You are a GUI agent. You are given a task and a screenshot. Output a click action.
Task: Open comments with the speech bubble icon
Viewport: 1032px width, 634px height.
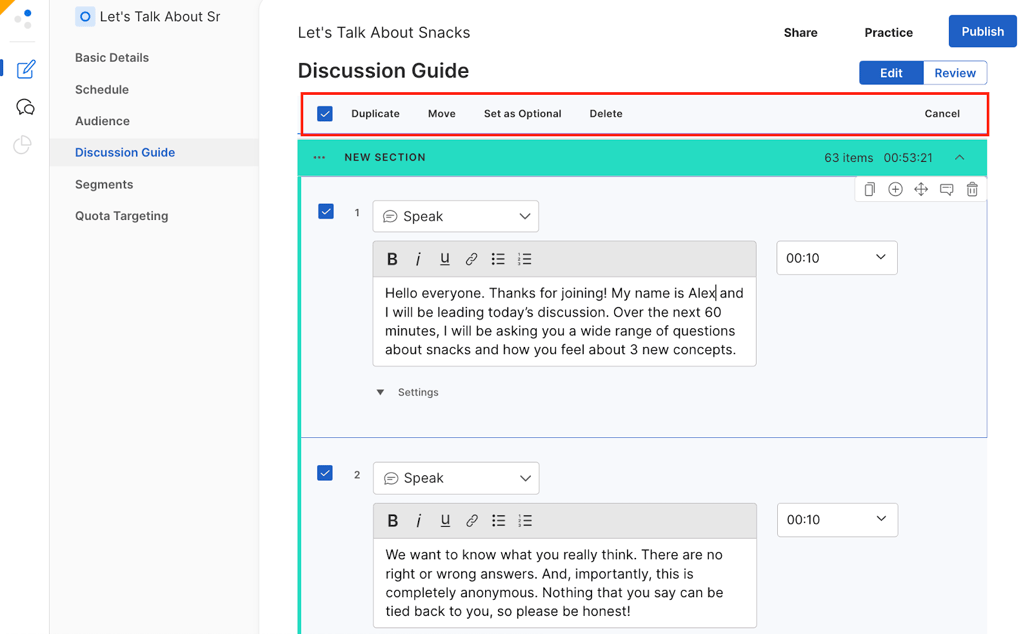(947, 189)
